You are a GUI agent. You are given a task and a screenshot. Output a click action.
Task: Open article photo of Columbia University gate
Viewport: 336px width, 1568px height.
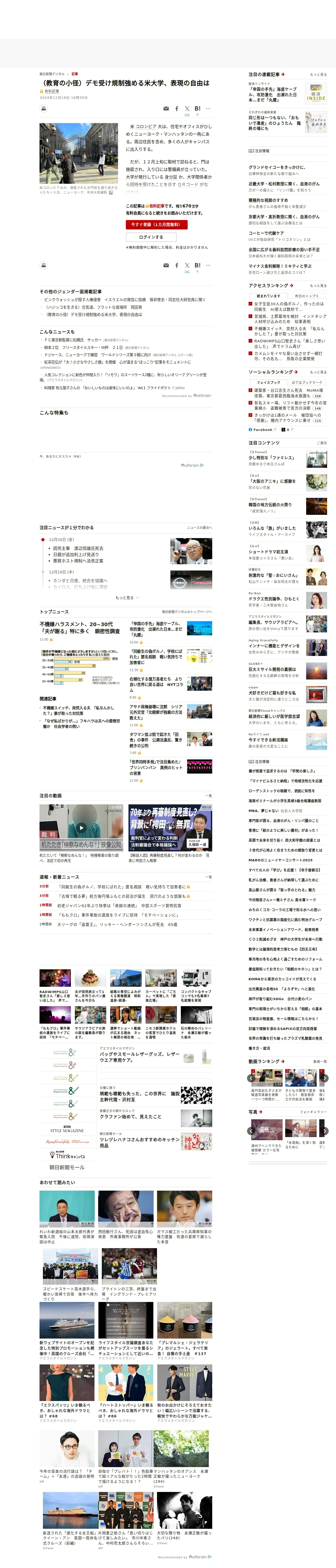click(x=79, y=153)
